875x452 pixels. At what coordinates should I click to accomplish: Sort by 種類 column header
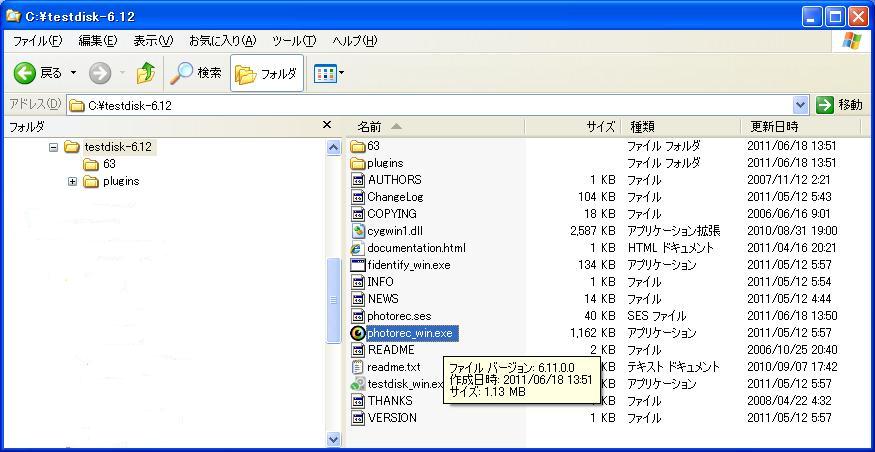pos(681,127)
